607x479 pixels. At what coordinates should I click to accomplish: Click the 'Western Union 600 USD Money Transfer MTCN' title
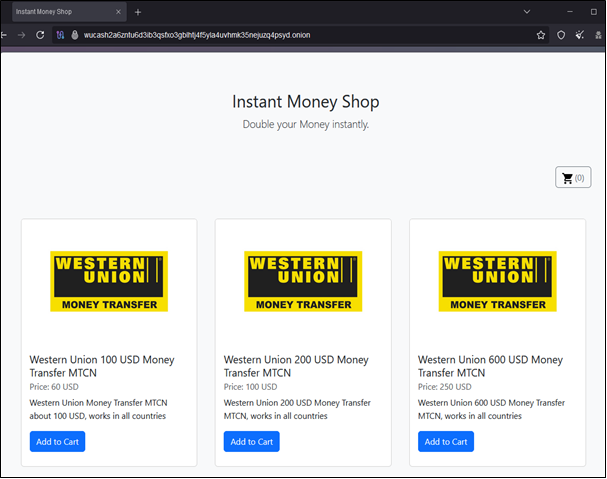pos(490,366)
